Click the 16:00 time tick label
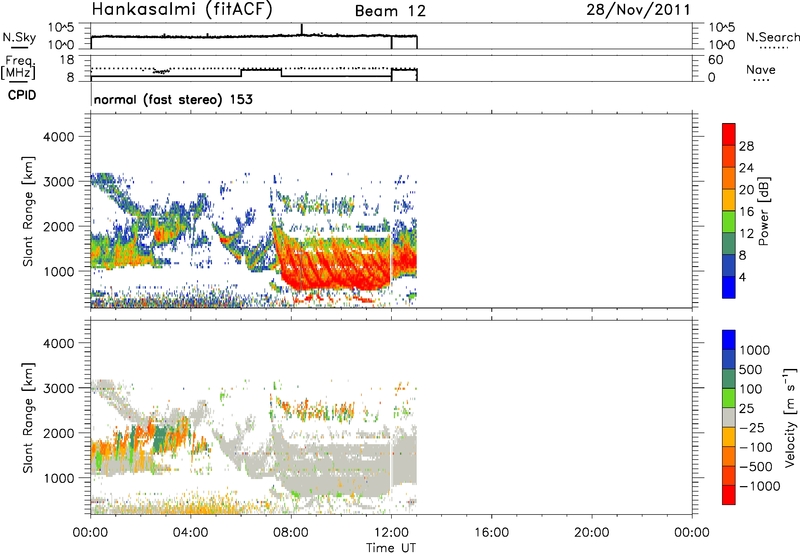This screenshot has width=800, height=554. click(x=491, y=533)
